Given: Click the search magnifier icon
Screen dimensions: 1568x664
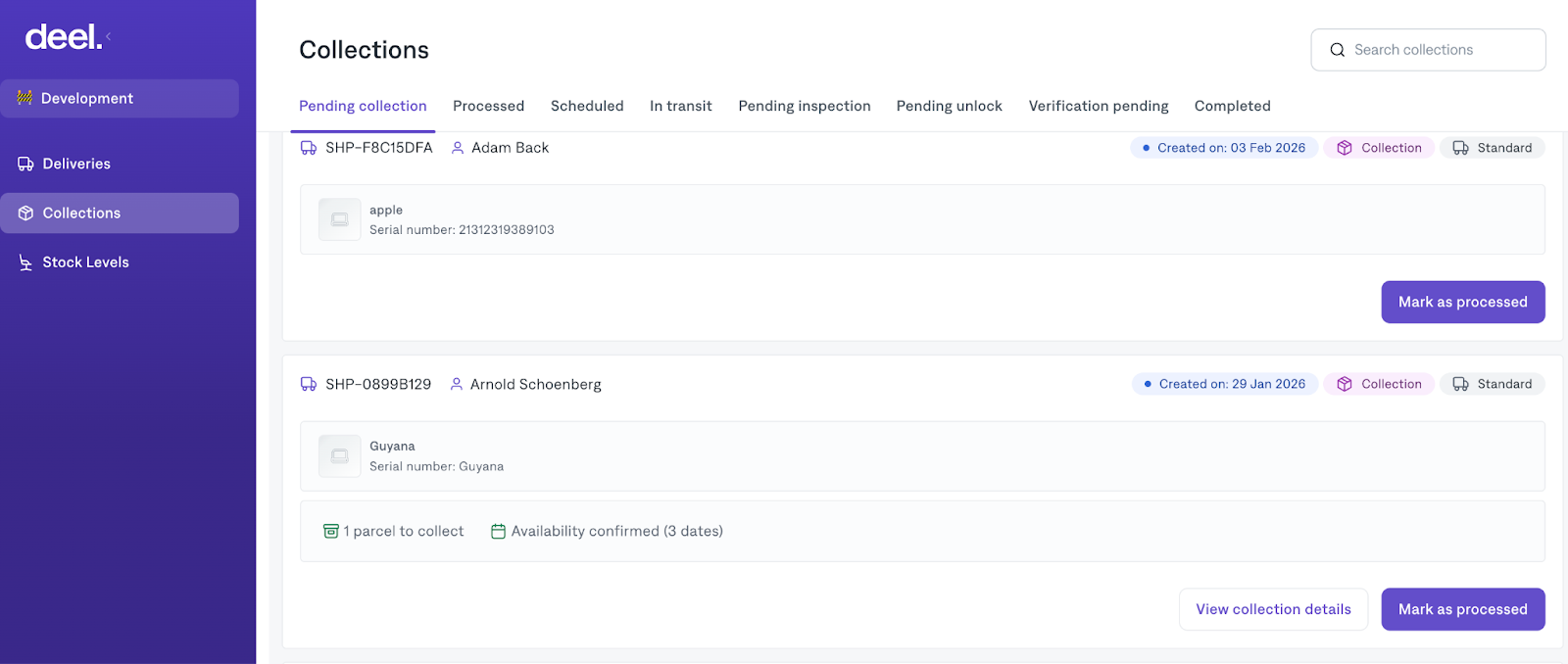Looking at the screenshot, I should coord(1337,50).
